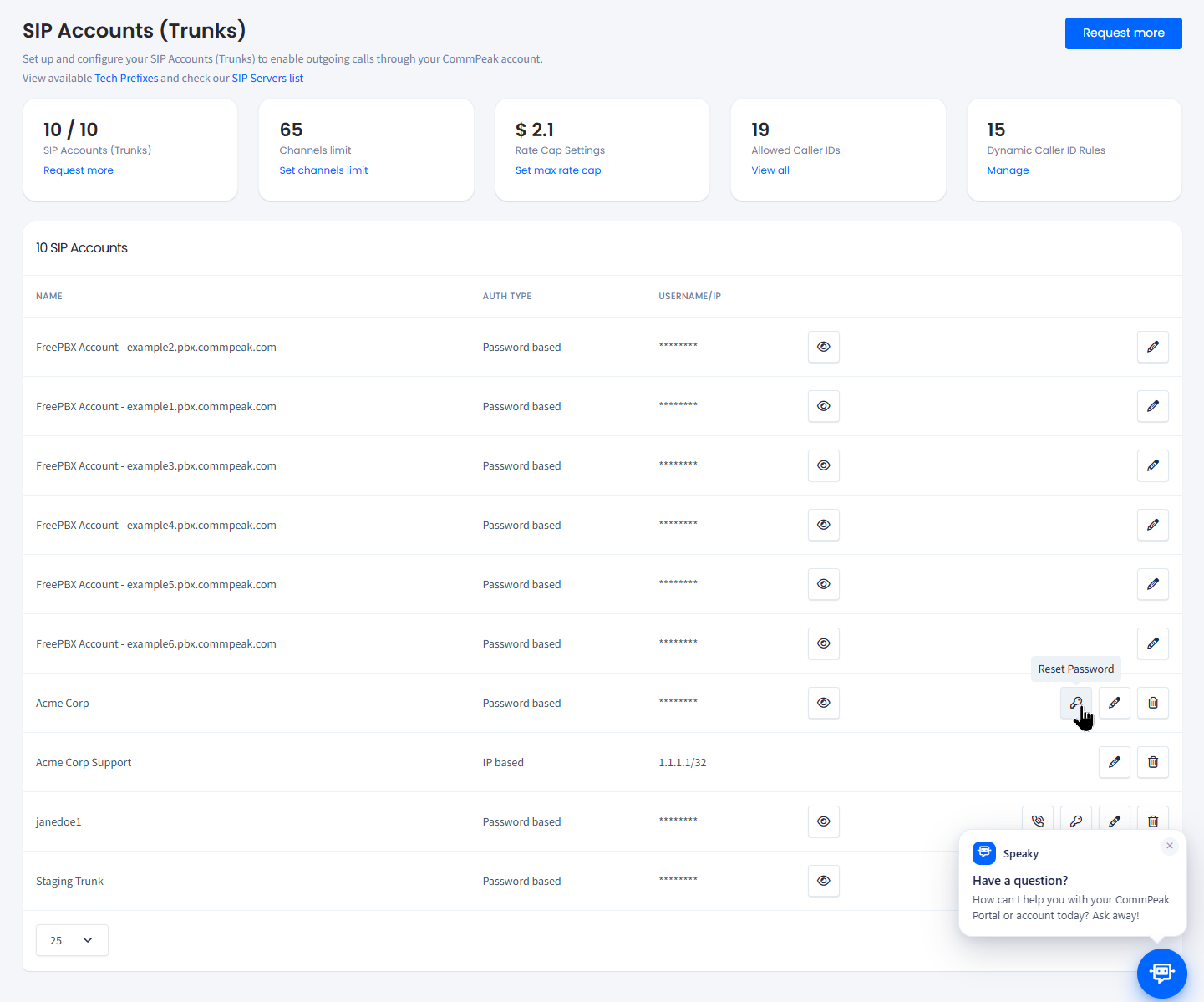Screen dimensions: 1204x1002
Task: Open Speaky chat bot button
Action: tap(1161, 973)
